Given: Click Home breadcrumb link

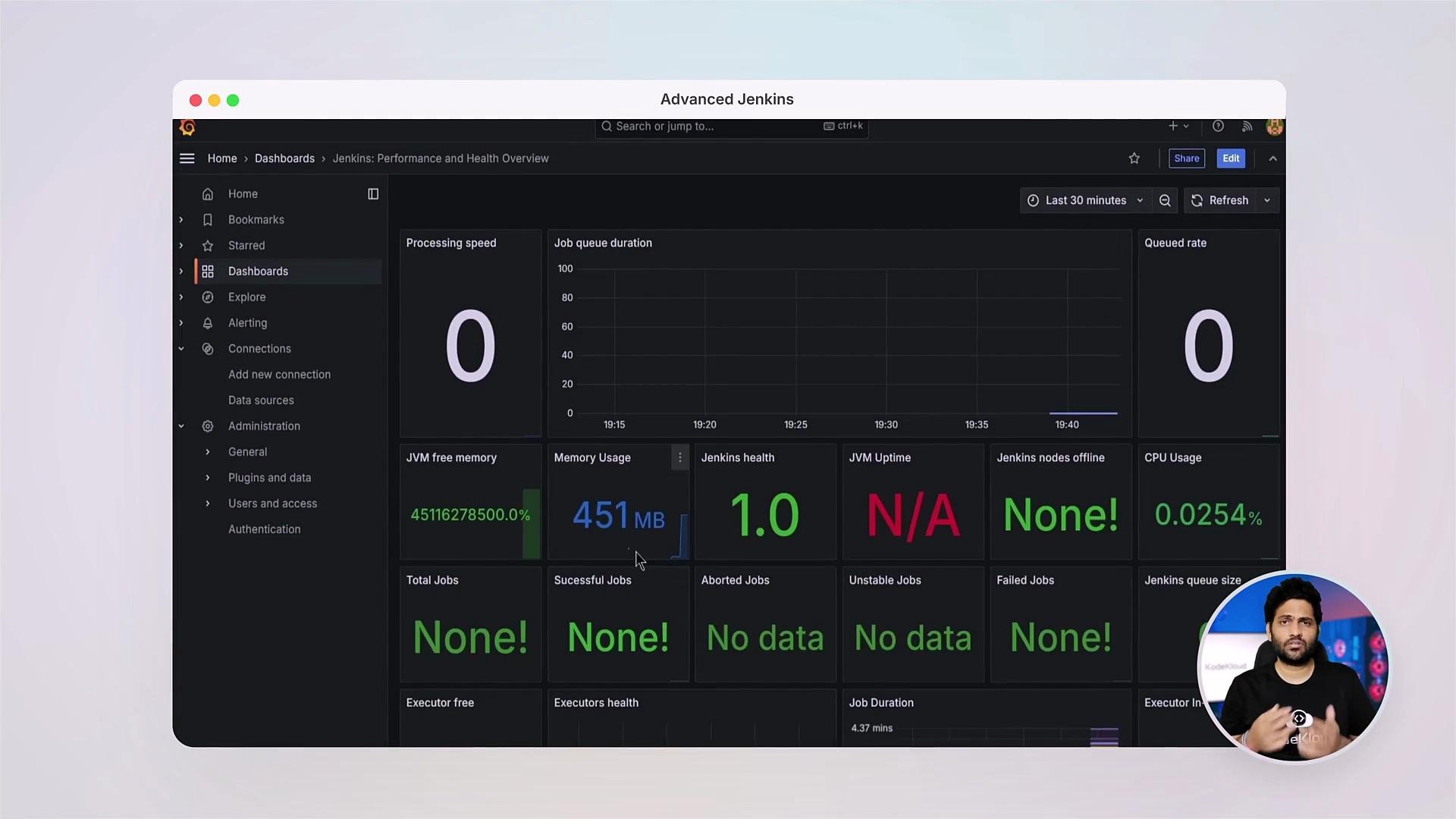Looking at the screenshot, I should point(222,158).
